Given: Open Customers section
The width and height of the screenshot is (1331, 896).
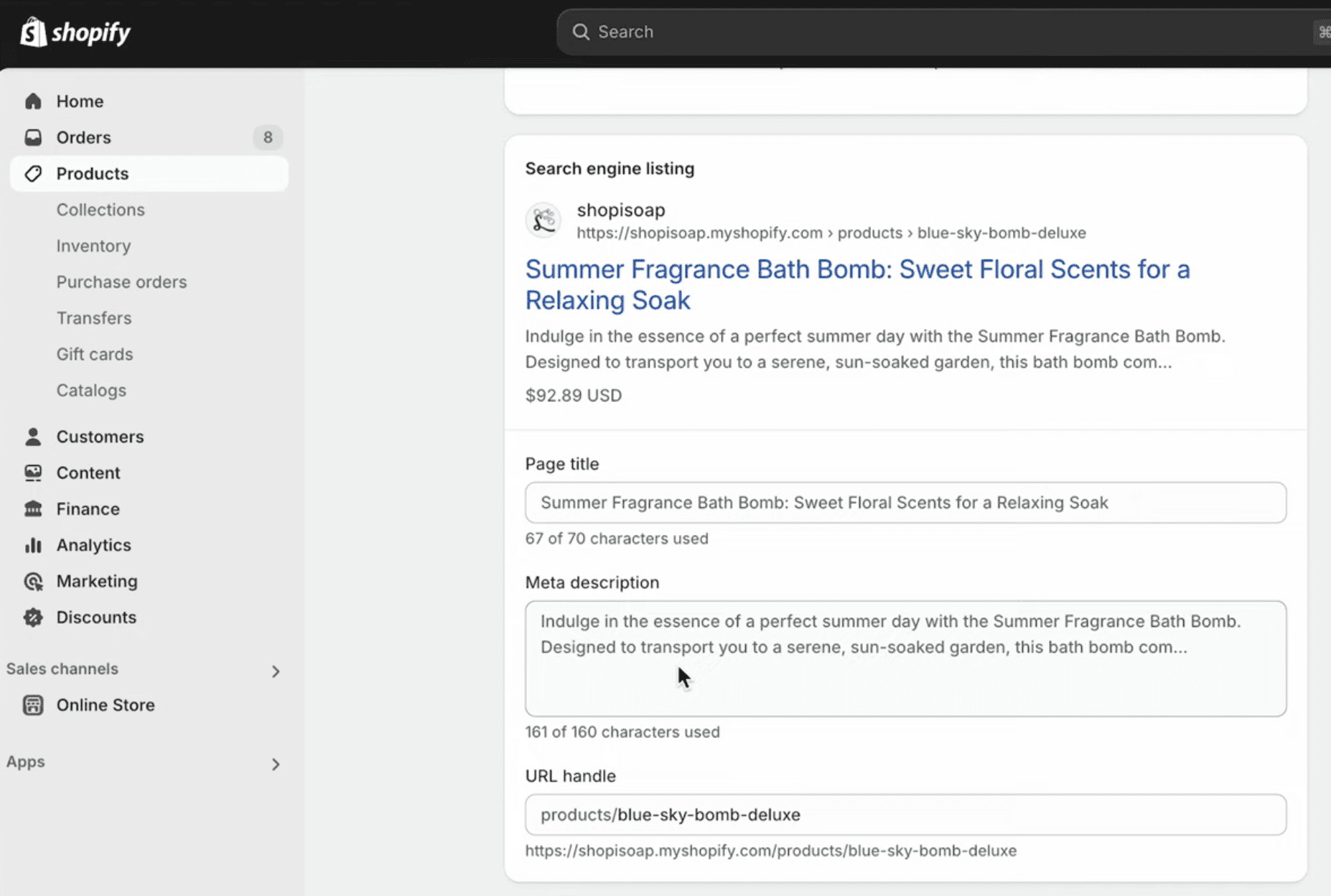Looking at the screenshot, I should [x=100, y=437].
